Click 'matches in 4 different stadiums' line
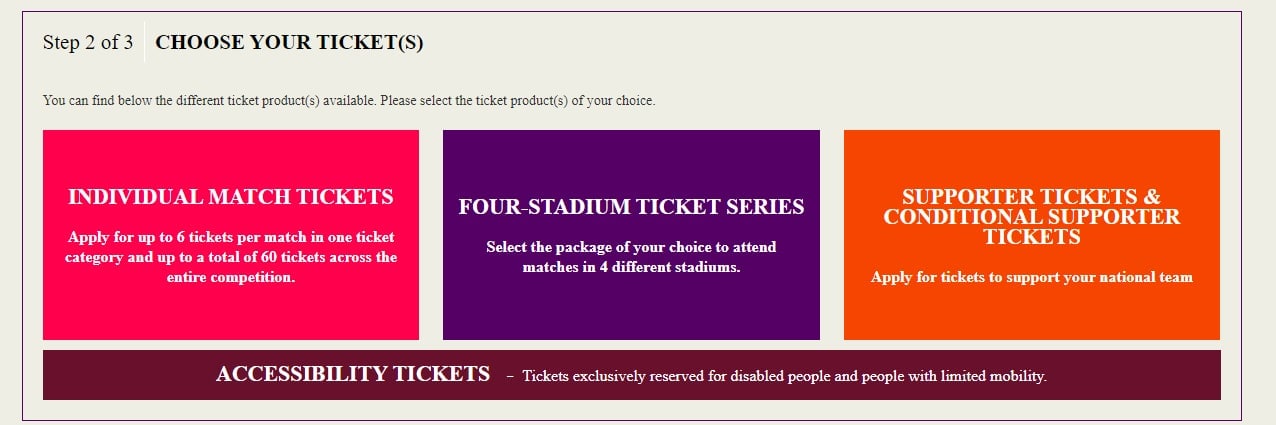The image size is (1276, 425). tap(631, 267)
